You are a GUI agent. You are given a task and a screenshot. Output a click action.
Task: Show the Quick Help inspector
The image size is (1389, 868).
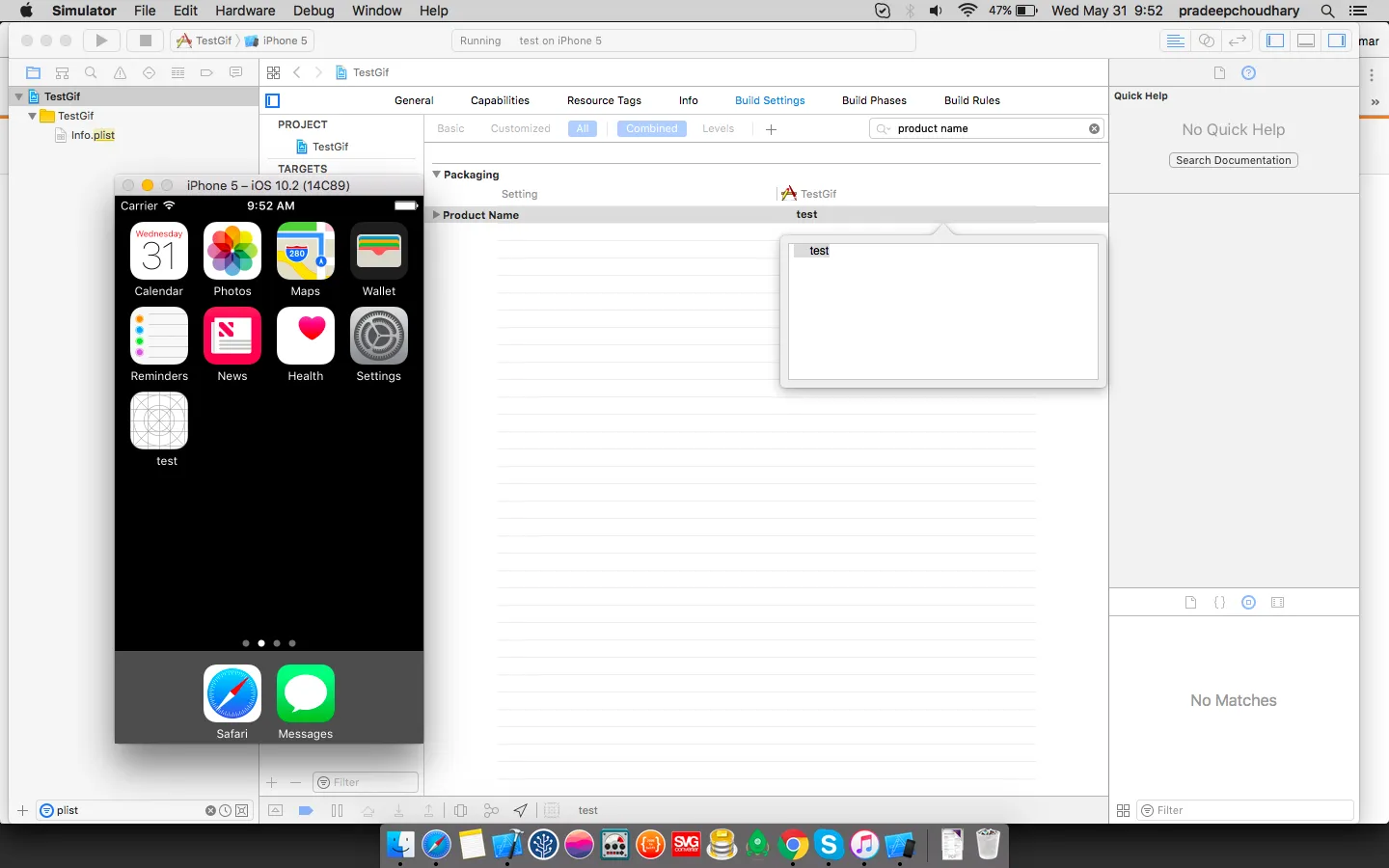tap(1248, 73)
